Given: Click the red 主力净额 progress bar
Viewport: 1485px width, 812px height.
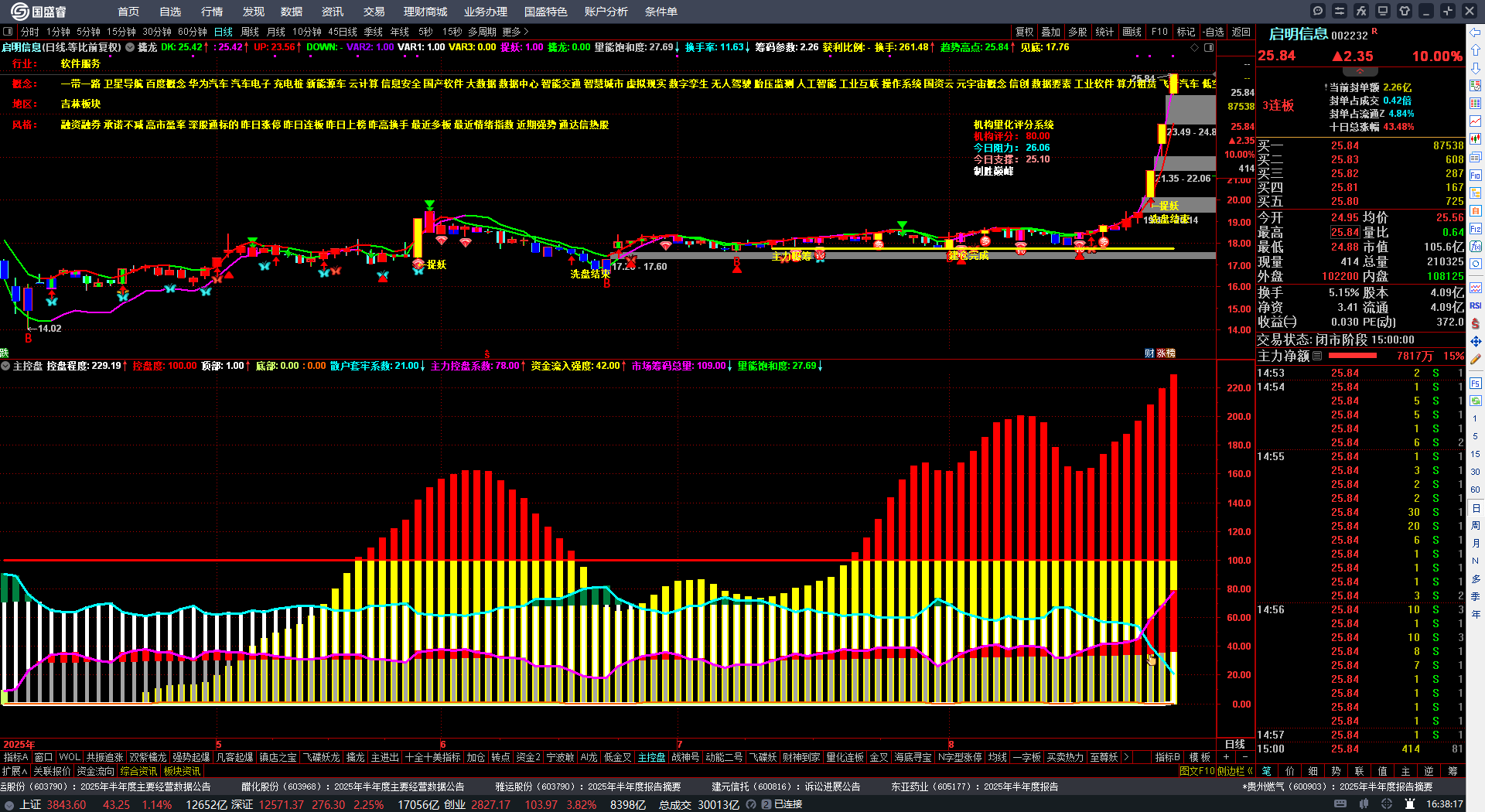Looking at the screenshot, I should coord(1353,356).
